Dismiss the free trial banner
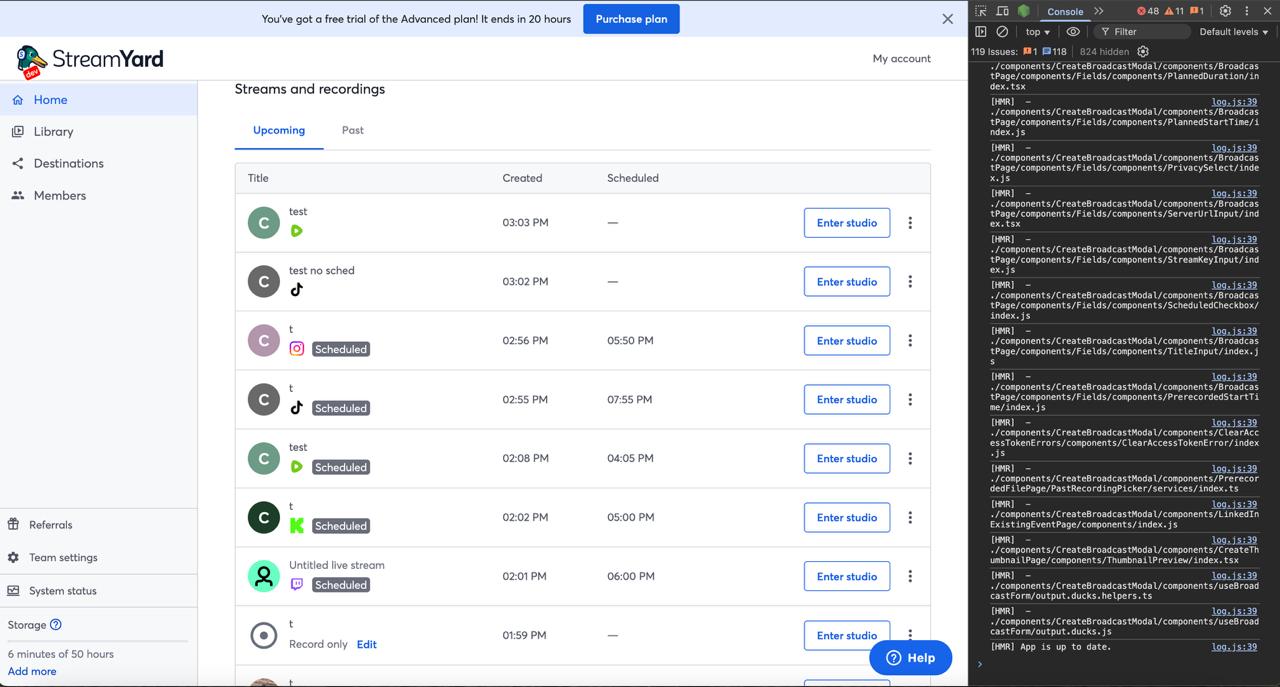The width and height of the screenshot is (1280, 687). pyautogui.click(x=948, y=19)
